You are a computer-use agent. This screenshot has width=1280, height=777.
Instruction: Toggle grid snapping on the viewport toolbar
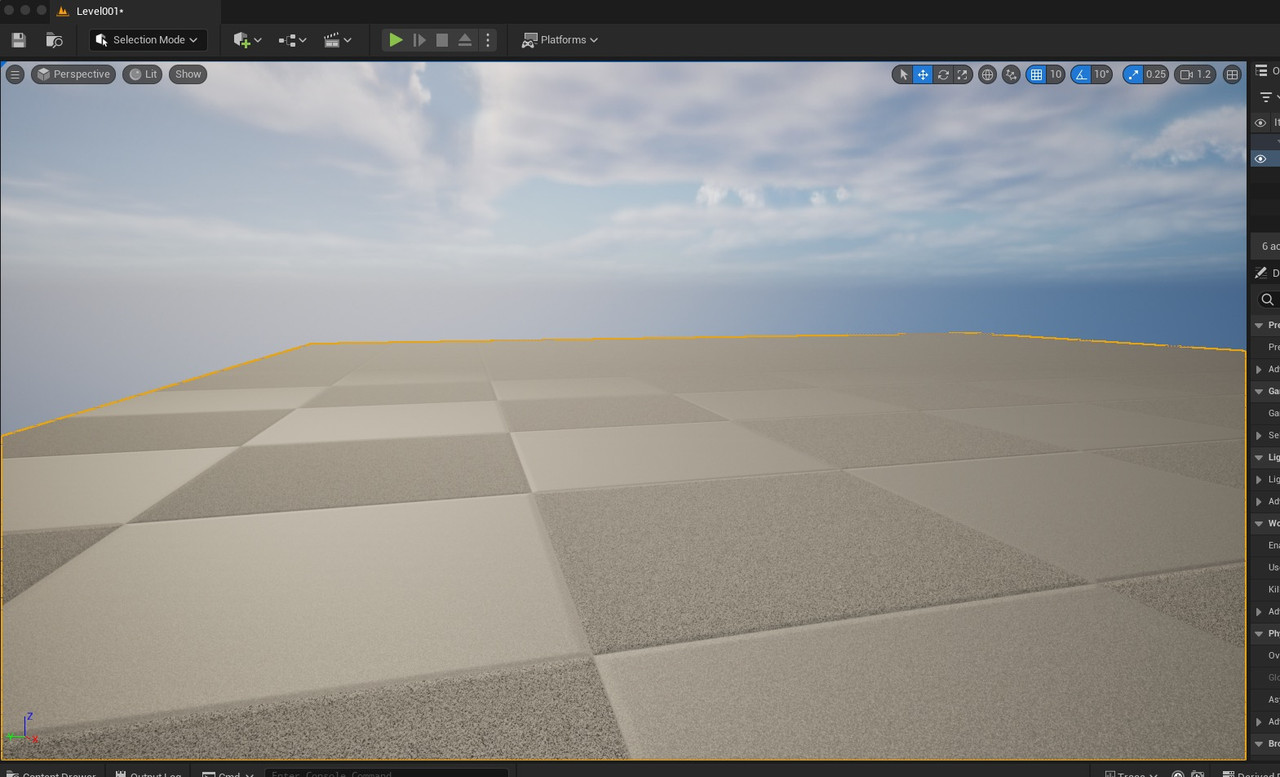click(x=1038, y=74)
